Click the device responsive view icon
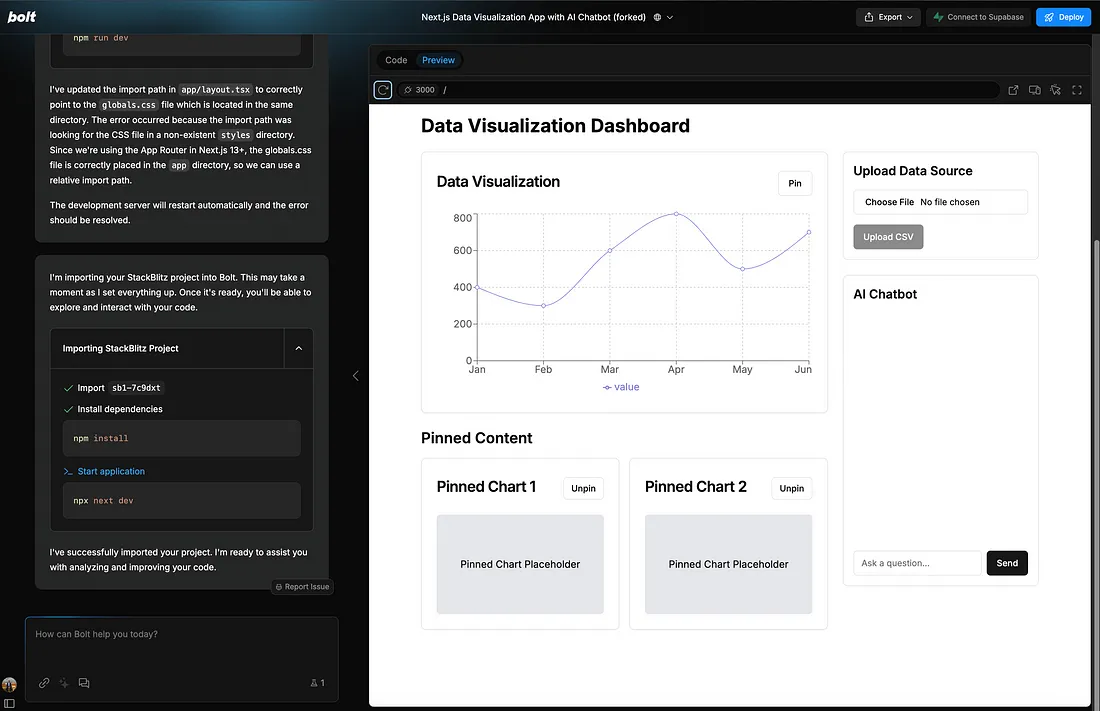The width and height of the screenshot is (1100, 711). coord(1035,90)
